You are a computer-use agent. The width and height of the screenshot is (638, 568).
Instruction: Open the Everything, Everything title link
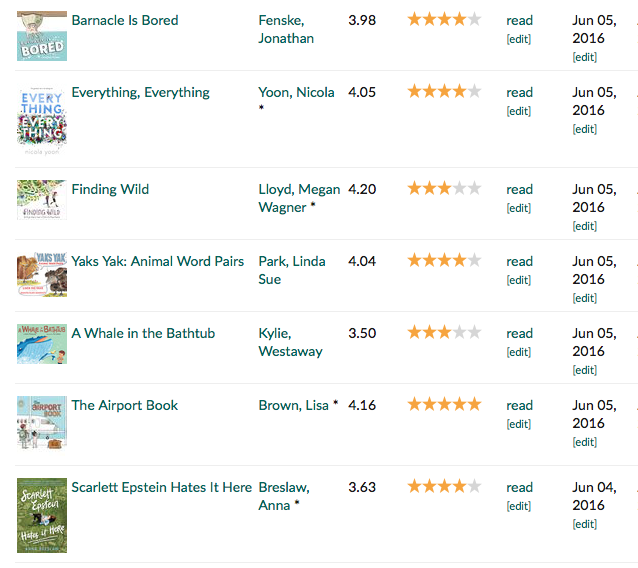click(140, 92)
